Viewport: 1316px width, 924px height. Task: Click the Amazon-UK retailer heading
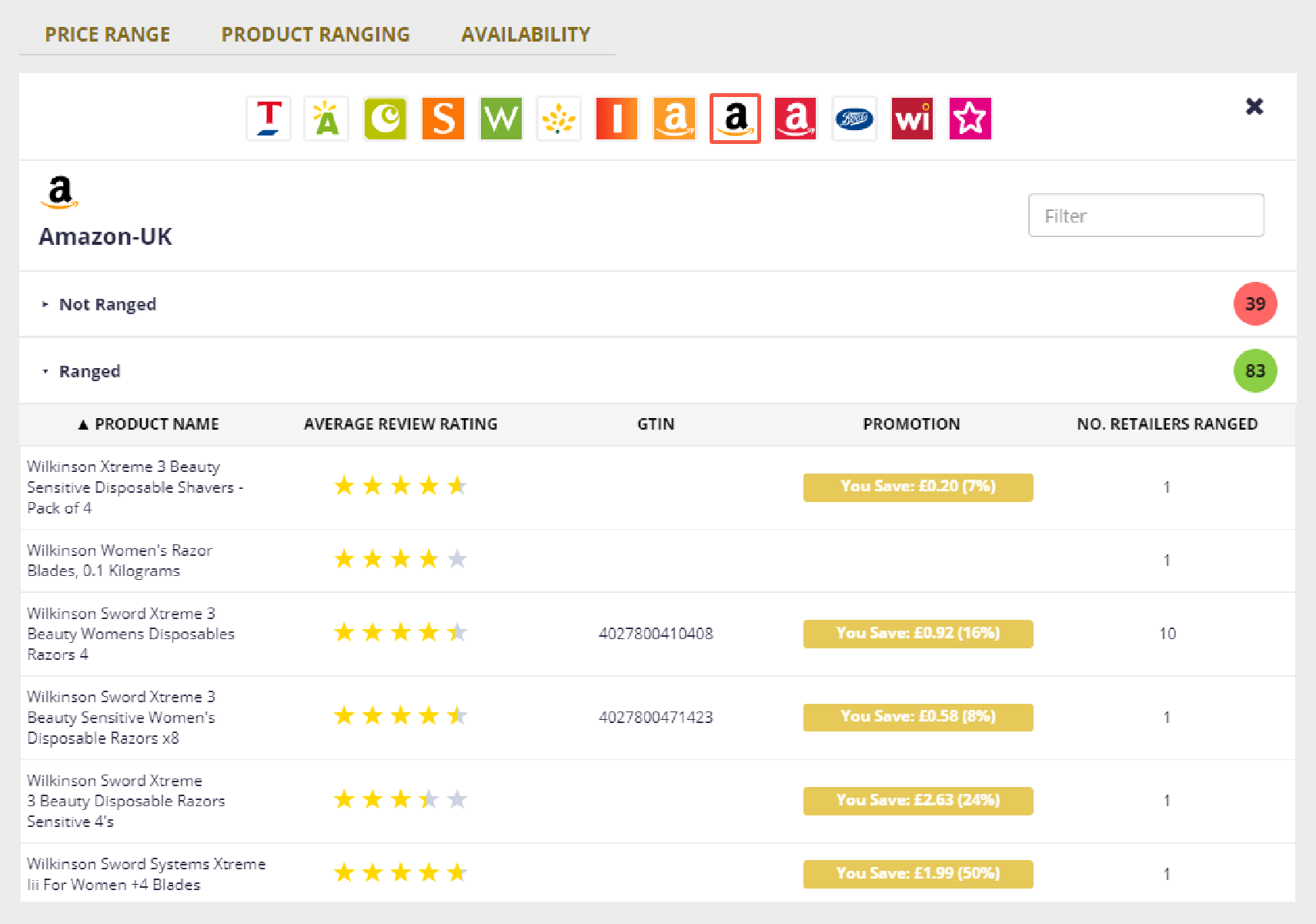(x=105, y=236)
